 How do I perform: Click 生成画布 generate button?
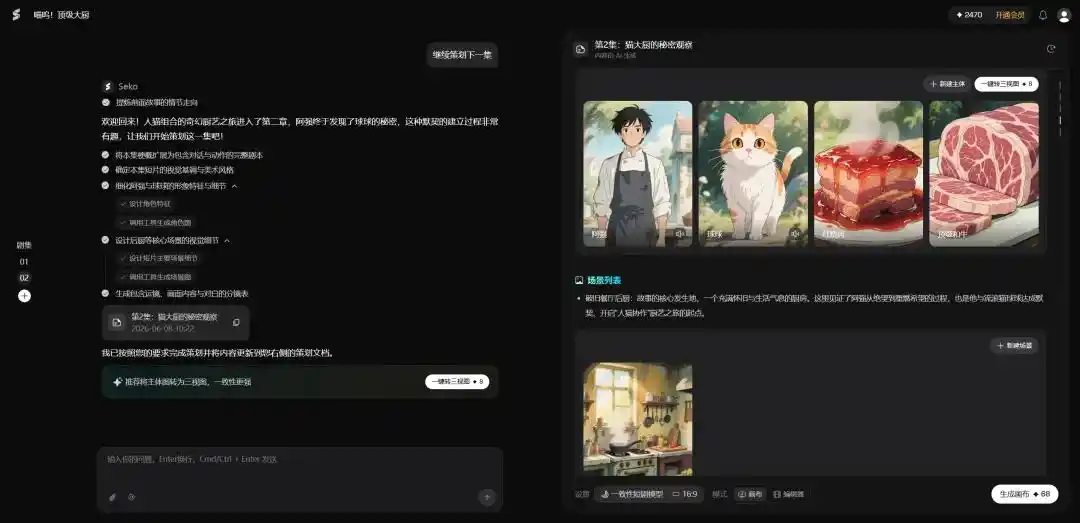pos(1024,494)
